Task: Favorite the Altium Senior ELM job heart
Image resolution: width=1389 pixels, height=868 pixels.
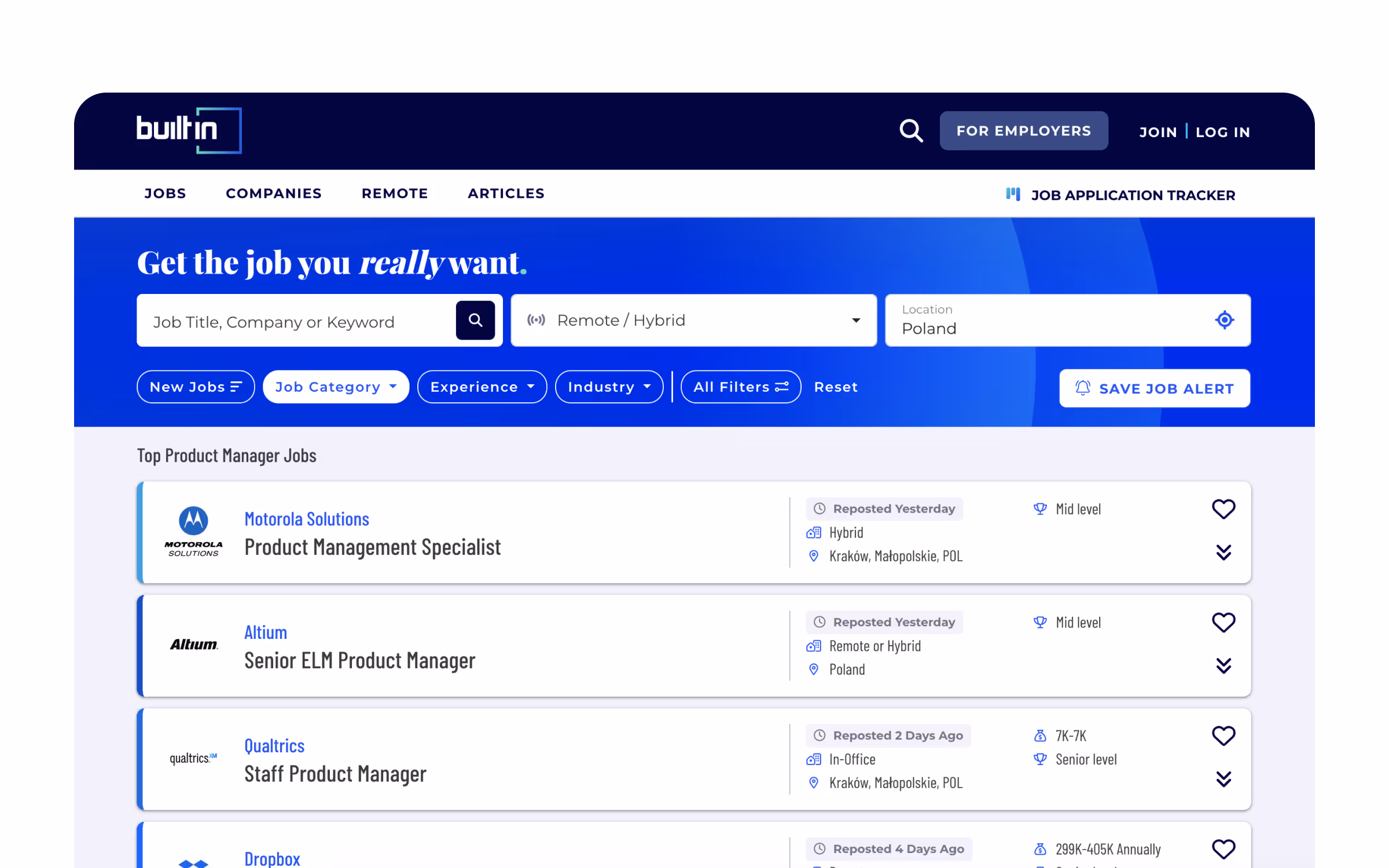Action: point(1223,623)
